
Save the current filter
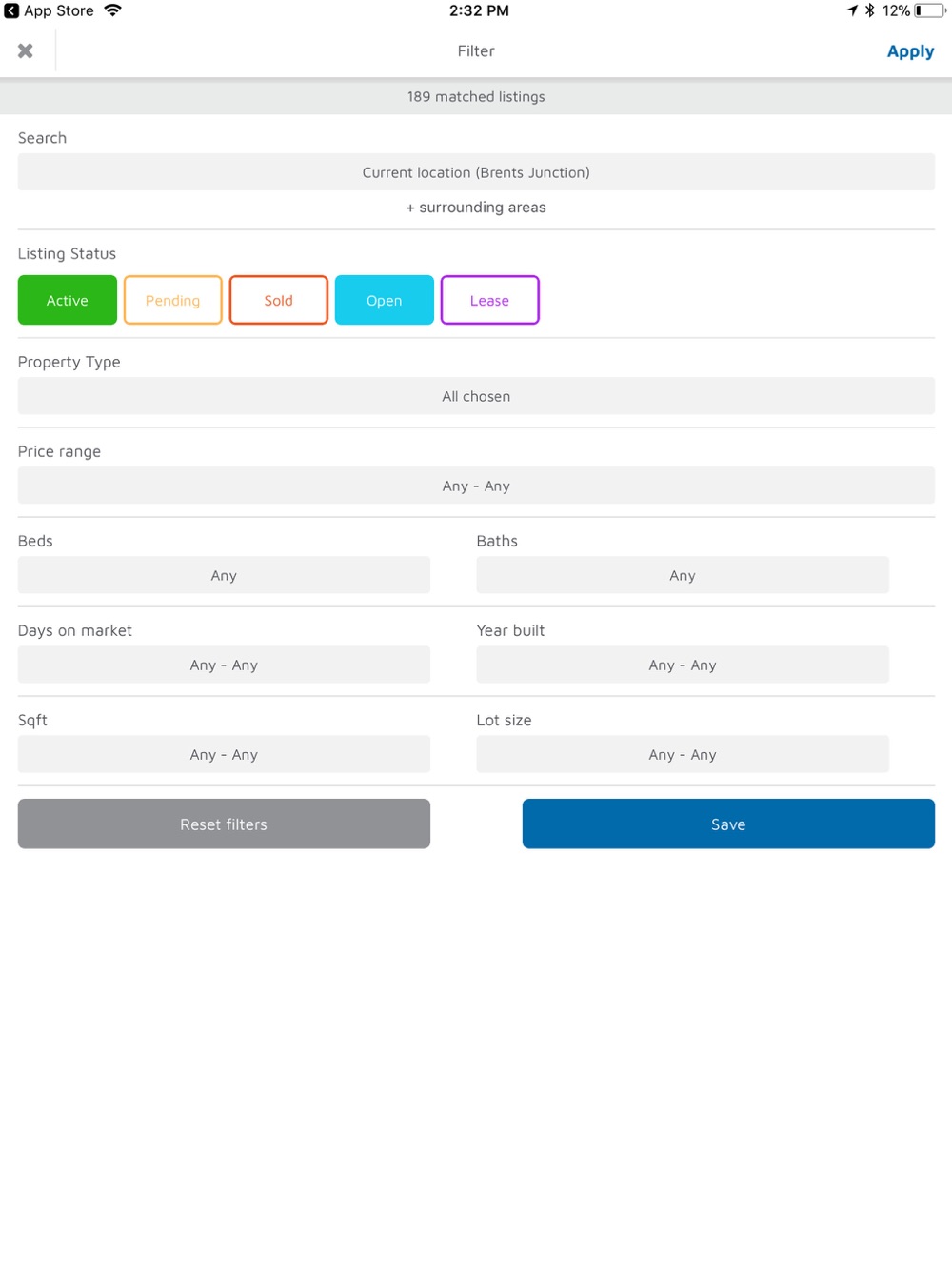pyautogui.click(x=728, y=824)
